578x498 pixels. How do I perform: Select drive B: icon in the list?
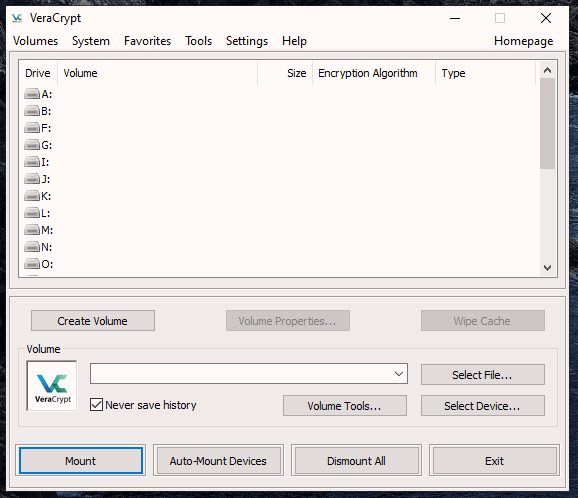click(x=32, y=111)
